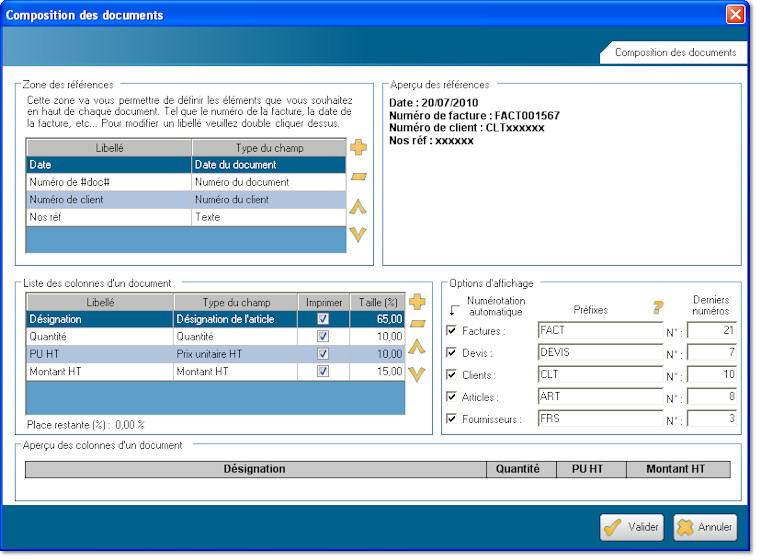Add a document column with plus icon
760x560 pixels.
pos(417,302)
